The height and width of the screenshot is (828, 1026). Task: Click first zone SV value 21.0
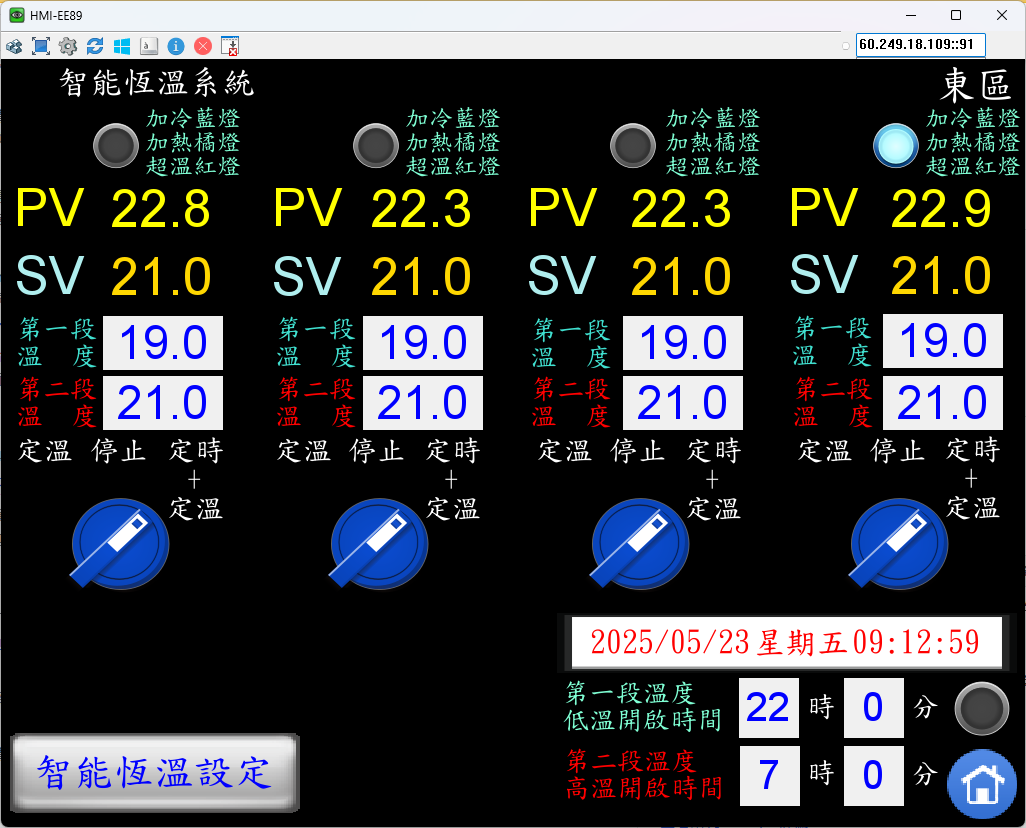coord(161,276)
